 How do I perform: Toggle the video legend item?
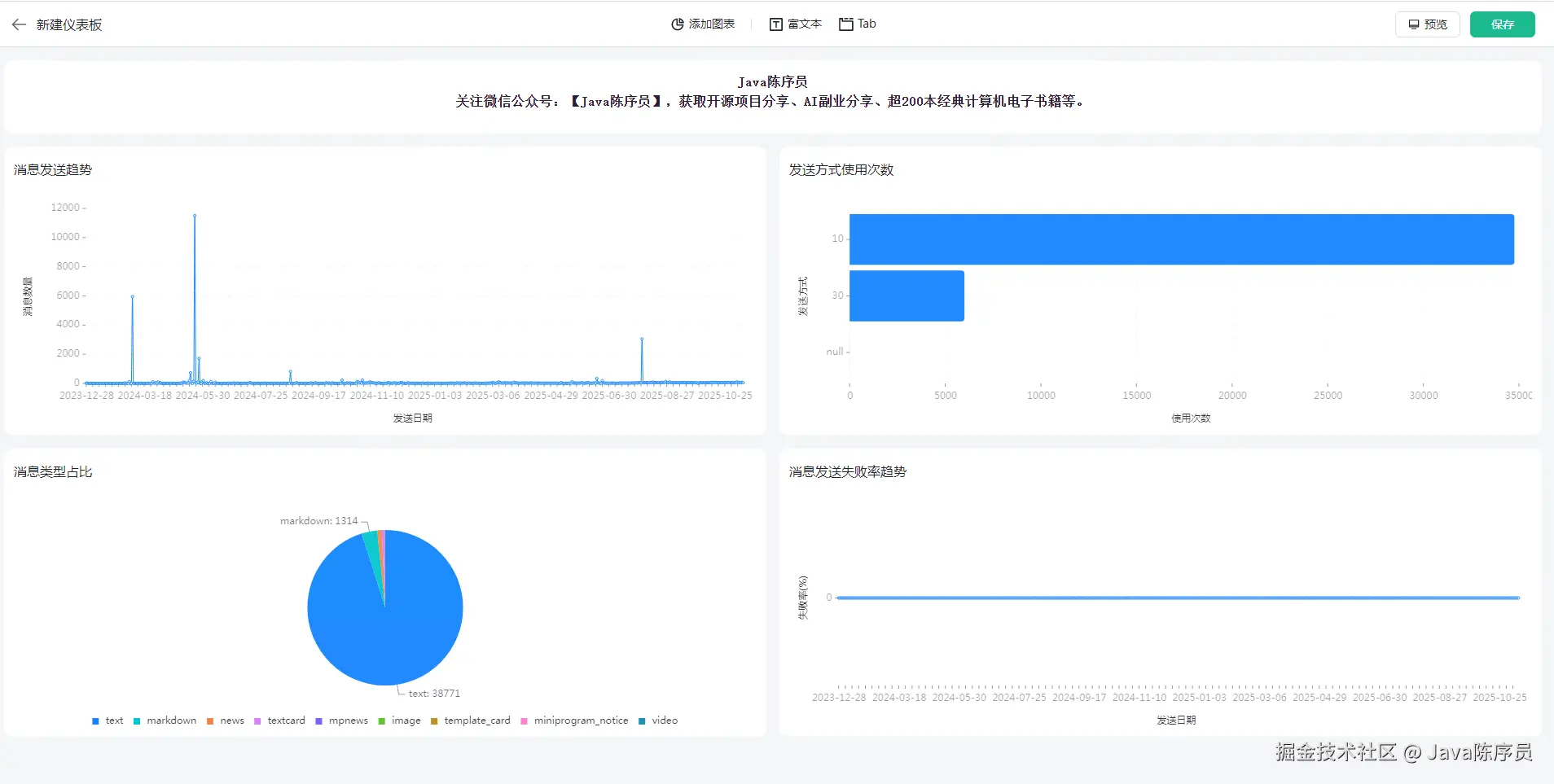coord(658,720)
